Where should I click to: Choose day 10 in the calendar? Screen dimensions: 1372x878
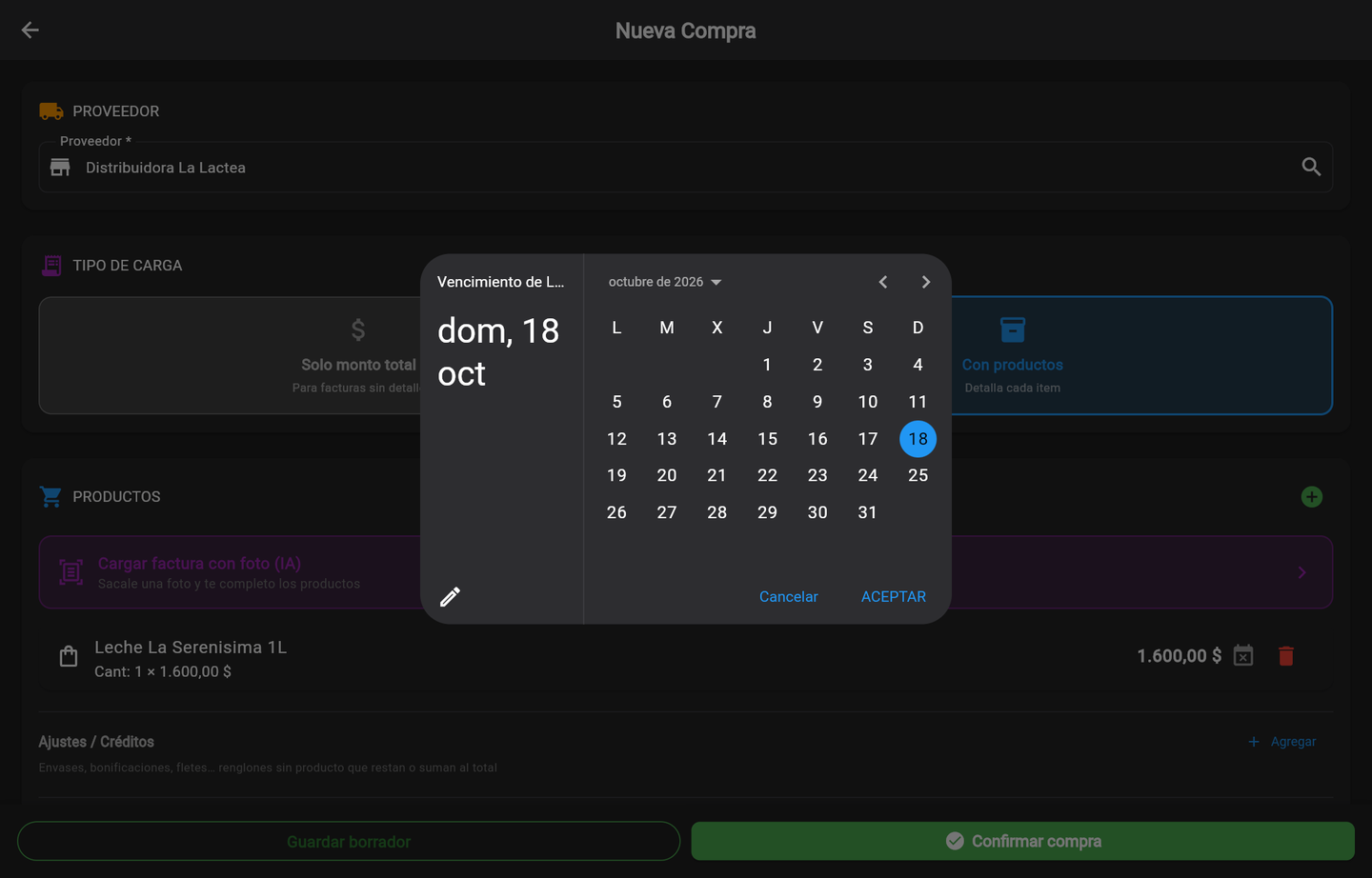[x=867, y=402]
